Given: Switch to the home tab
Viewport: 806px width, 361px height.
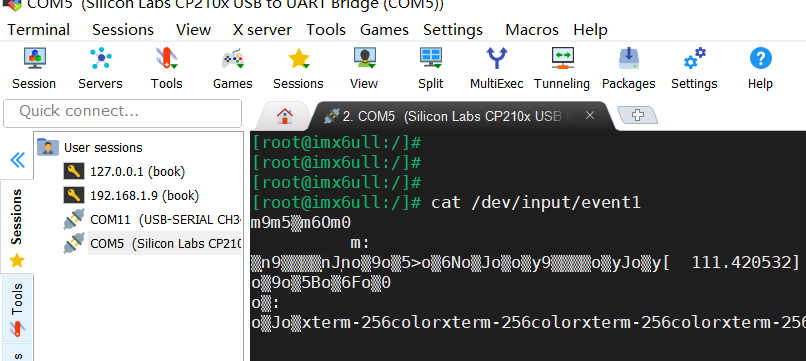Looking at the screenshot, I should coord(285,116).
